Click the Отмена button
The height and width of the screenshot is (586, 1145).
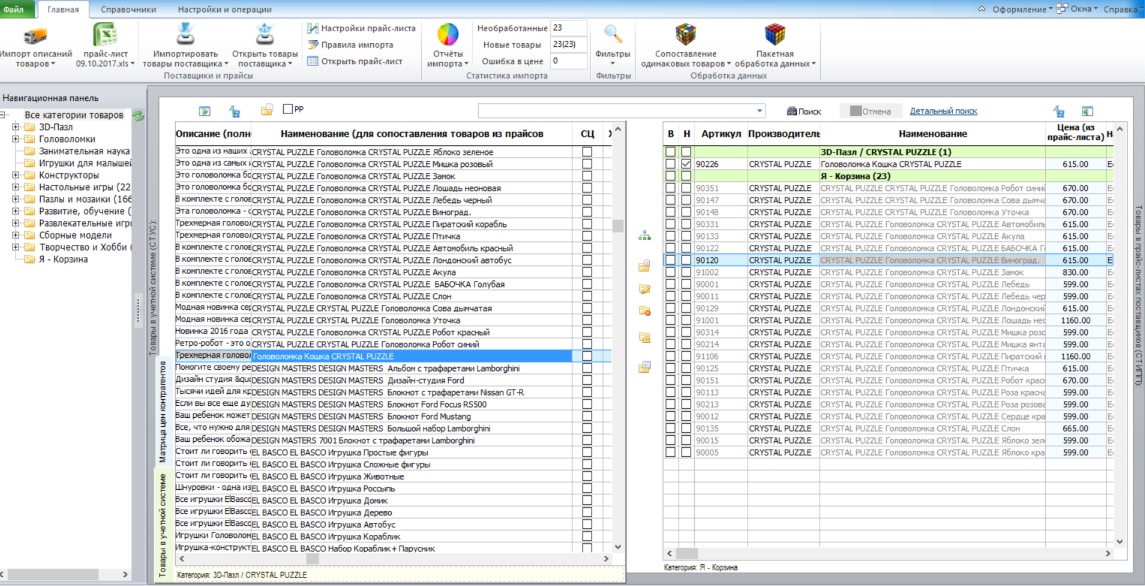[x=870, y=111]
